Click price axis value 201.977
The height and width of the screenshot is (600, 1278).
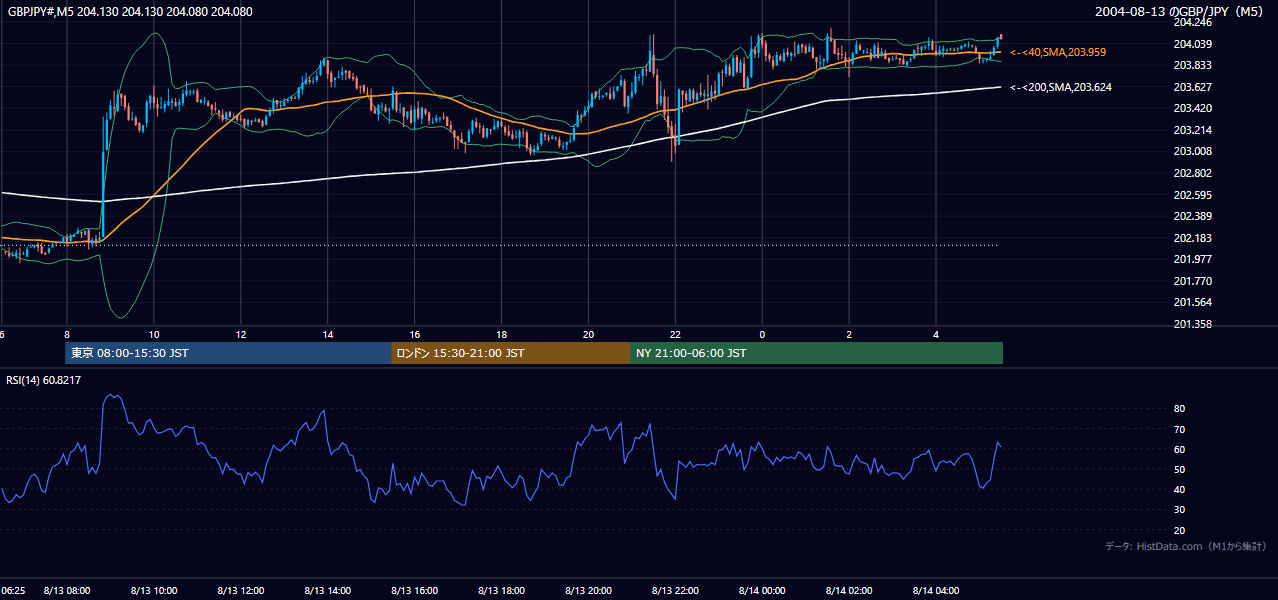tap(1192, 259)
